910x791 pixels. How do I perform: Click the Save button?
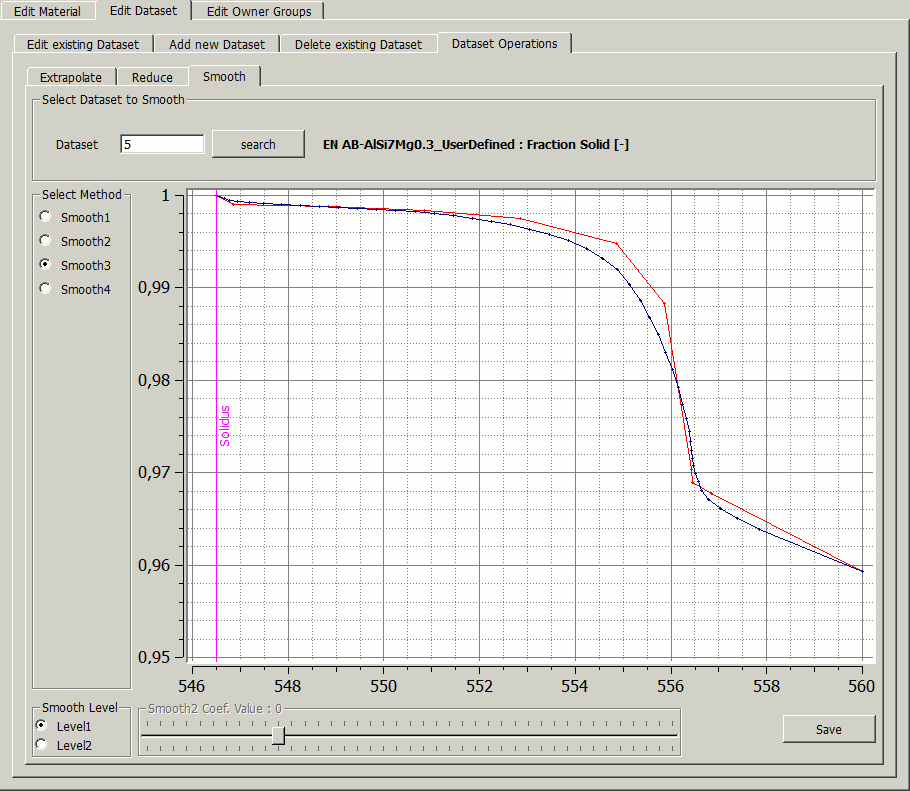click(x=828, y=729)
